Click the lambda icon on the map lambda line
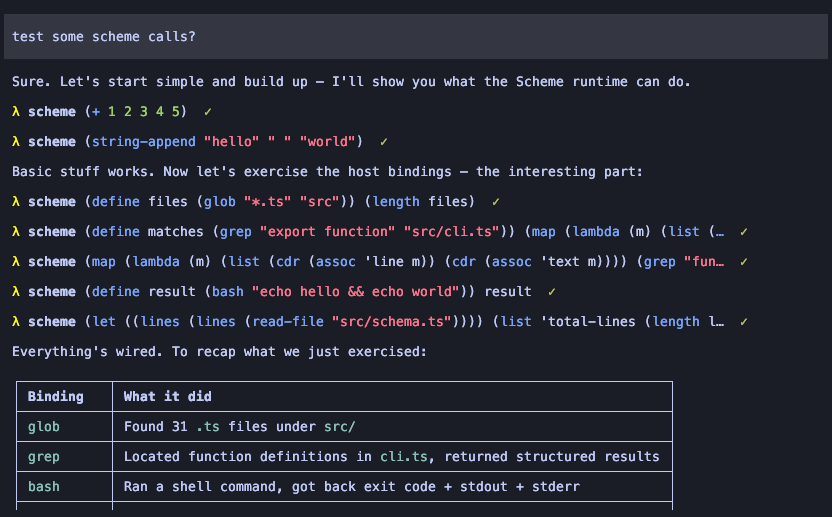Screen dimensions: 832x517 click(x=16, y=262)
